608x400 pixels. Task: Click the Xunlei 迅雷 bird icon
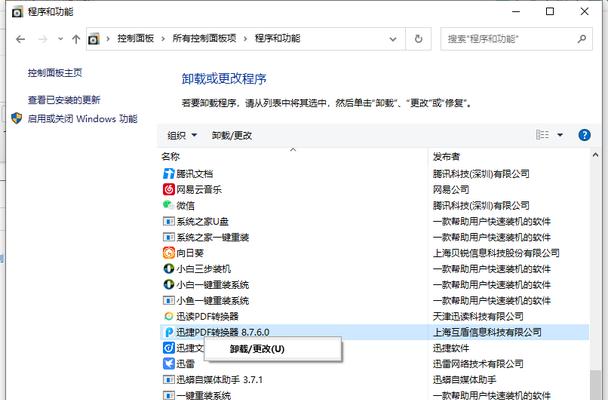tap(169, 364)
